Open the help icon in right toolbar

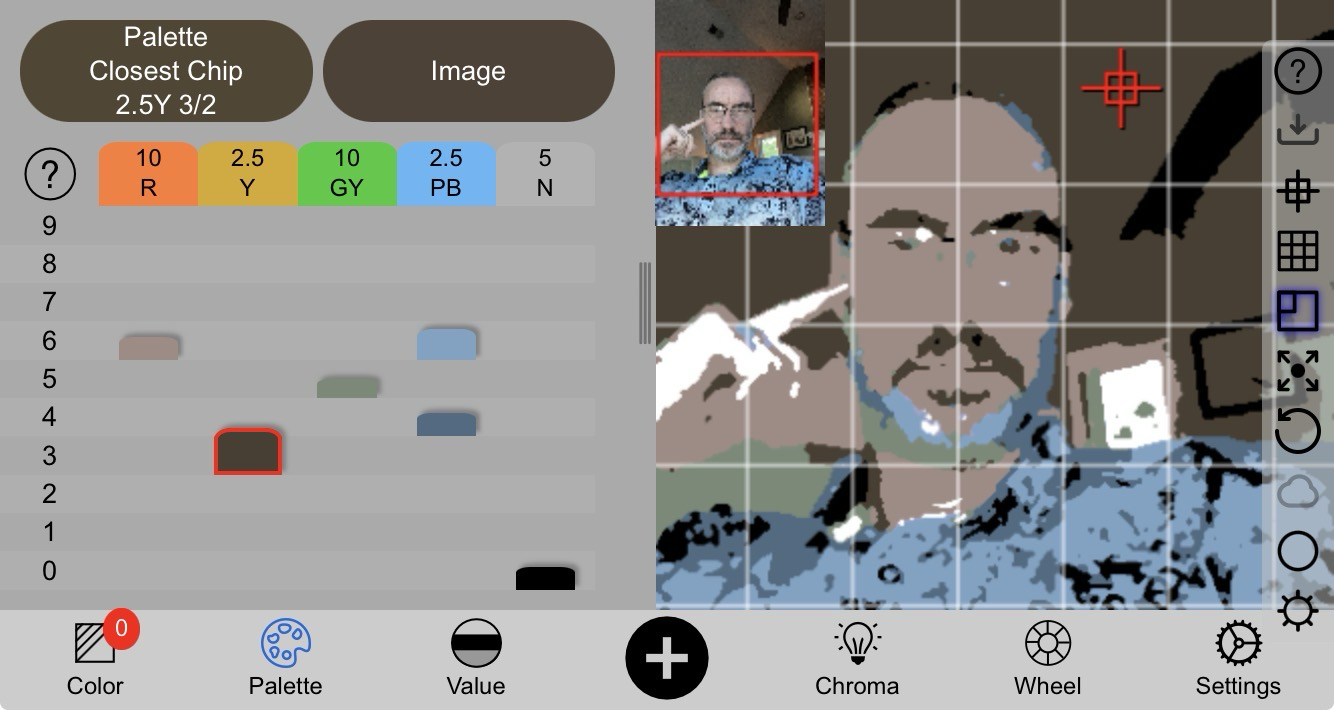click(1298, 71)
